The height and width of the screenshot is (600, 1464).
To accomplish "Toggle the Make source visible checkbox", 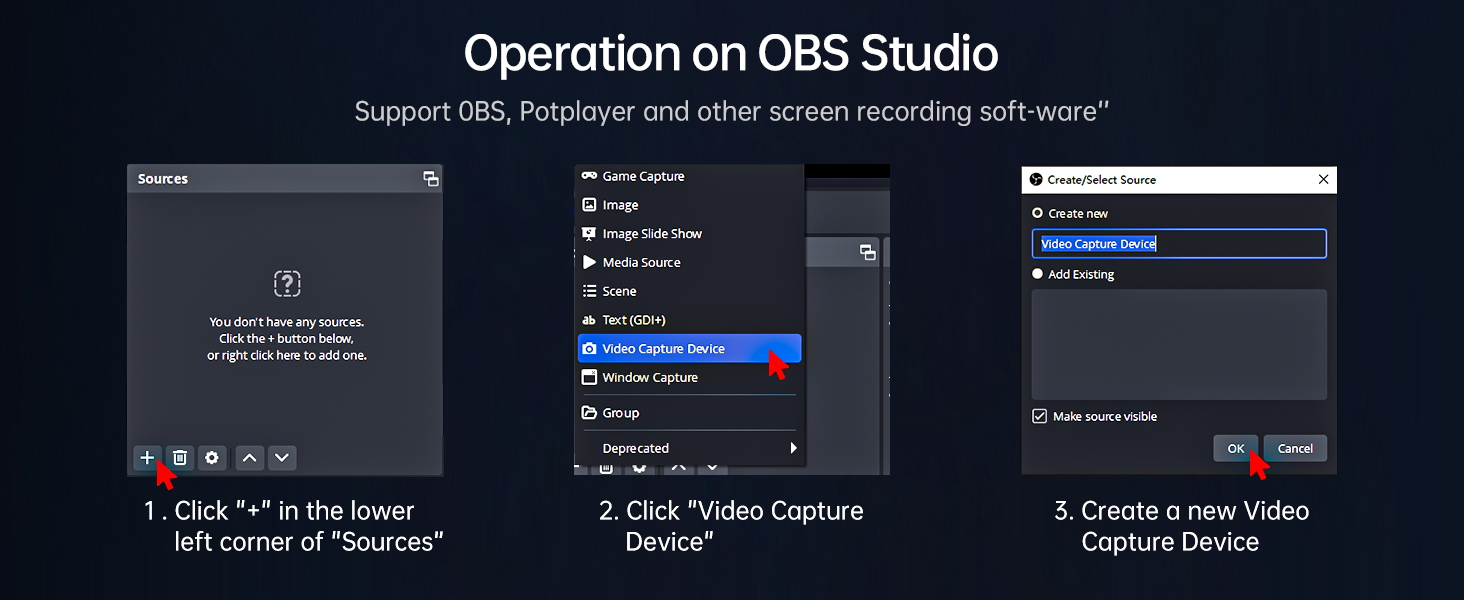I will (x=1040, y=416).
